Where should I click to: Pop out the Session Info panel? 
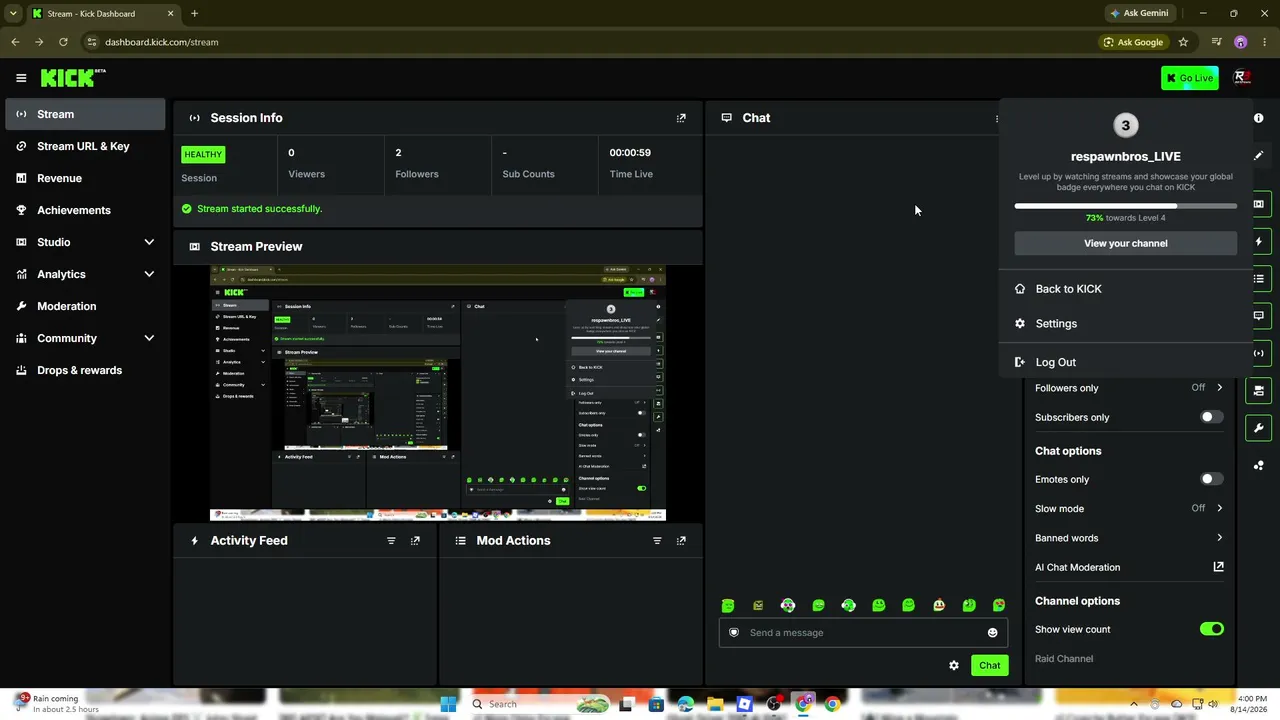pyautogui.click(x=681, y=118)
